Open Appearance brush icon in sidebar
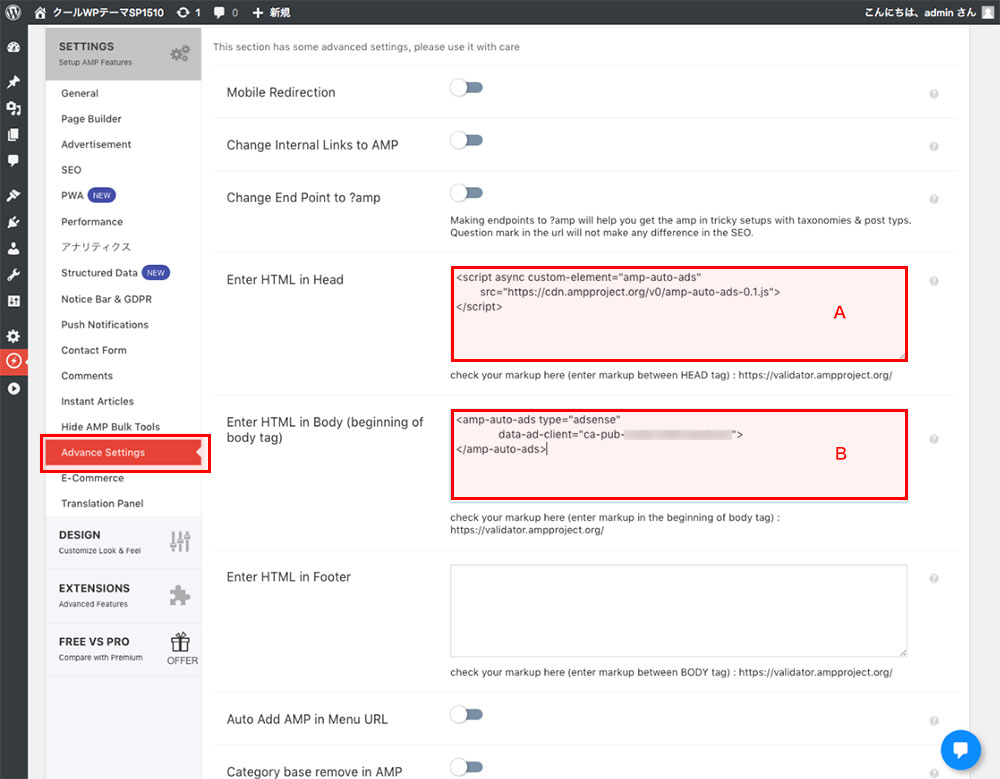1000x779 pixels. click(x=13, y=195)
